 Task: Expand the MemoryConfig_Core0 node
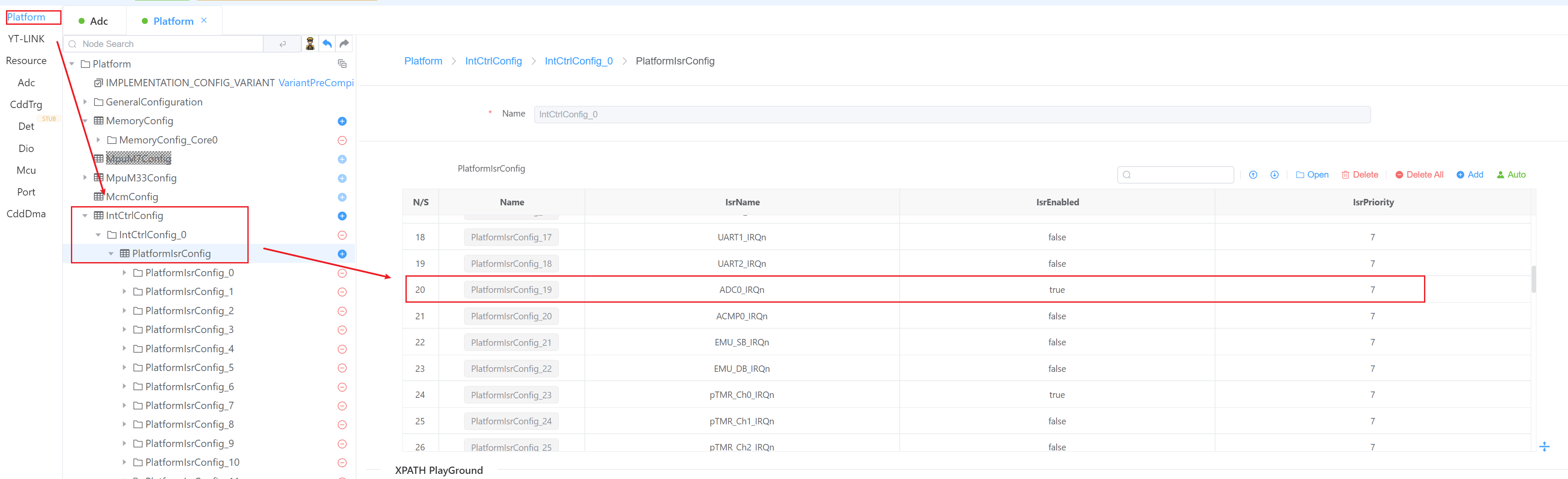(x=98, y=140)
